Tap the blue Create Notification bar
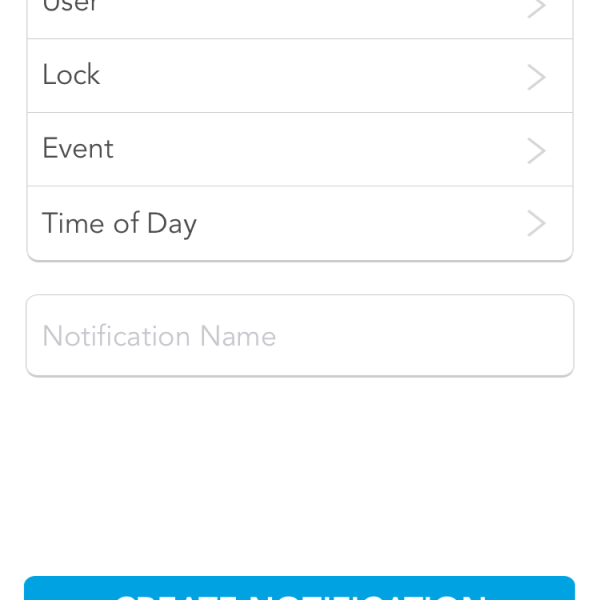 pos(300,589)
